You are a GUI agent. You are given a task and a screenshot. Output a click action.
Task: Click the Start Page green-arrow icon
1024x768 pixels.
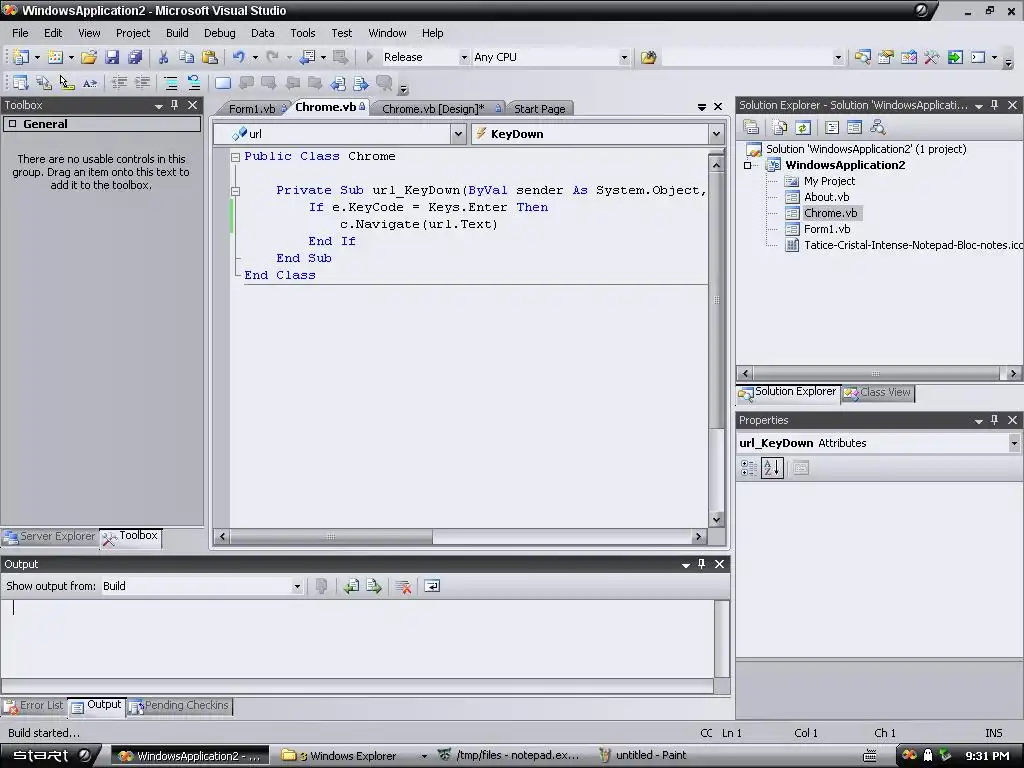(955, 57)
